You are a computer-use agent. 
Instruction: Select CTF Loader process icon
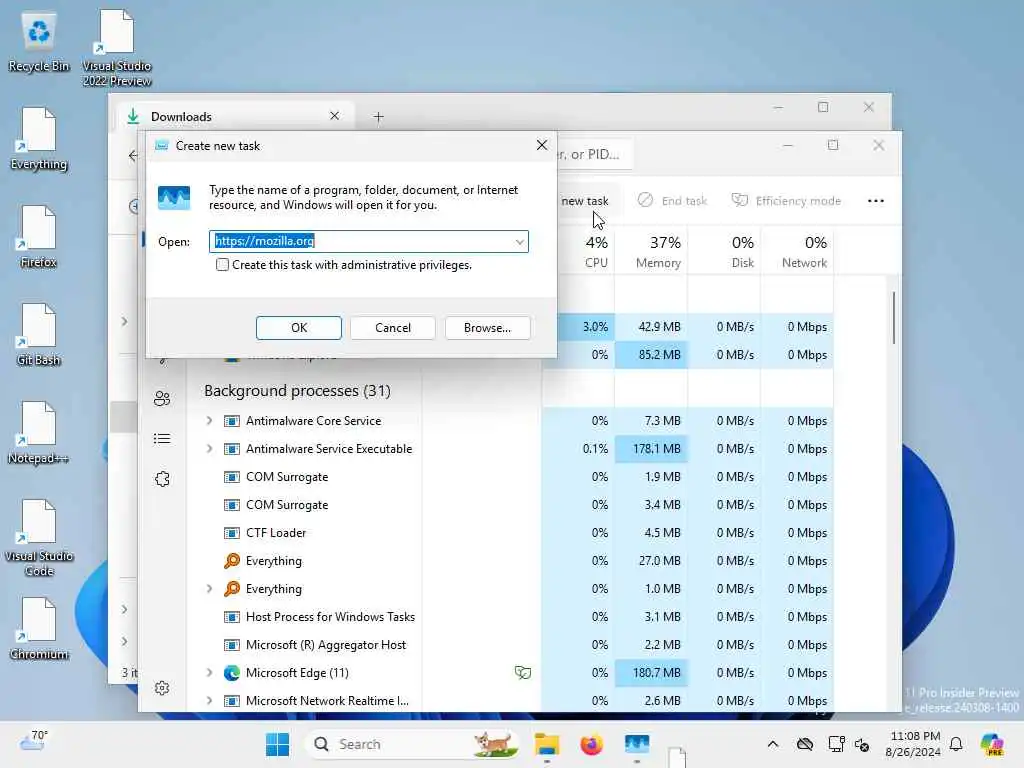pos(231,533)
